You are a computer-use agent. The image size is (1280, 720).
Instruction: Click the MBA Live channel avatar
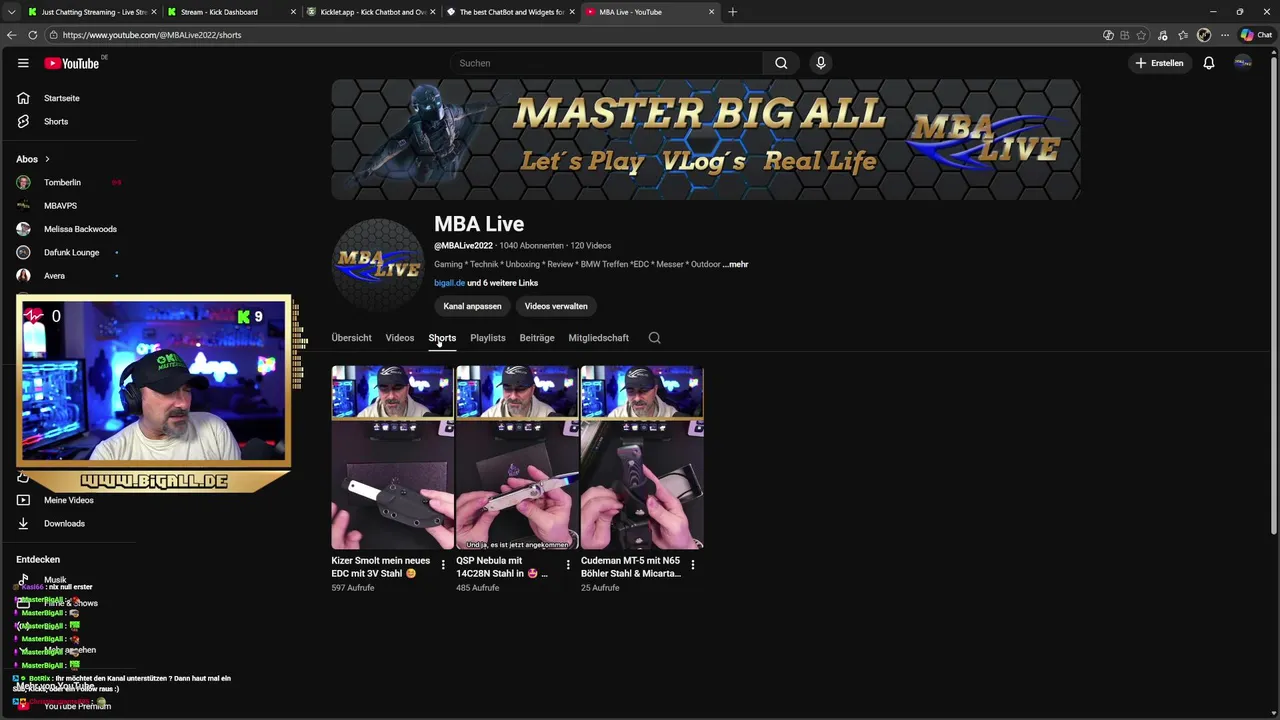pos(378,264)
